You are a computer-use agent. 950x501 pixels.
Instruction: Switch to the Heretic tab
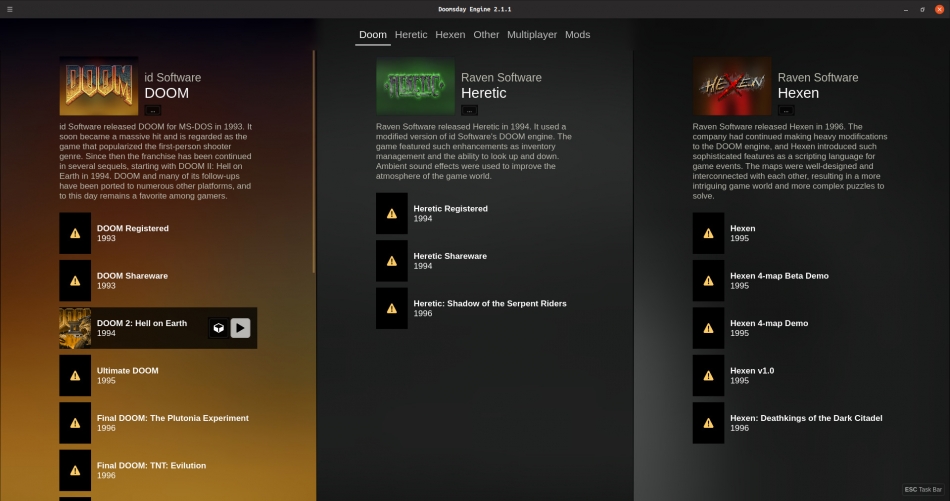(x=411, y=35)
